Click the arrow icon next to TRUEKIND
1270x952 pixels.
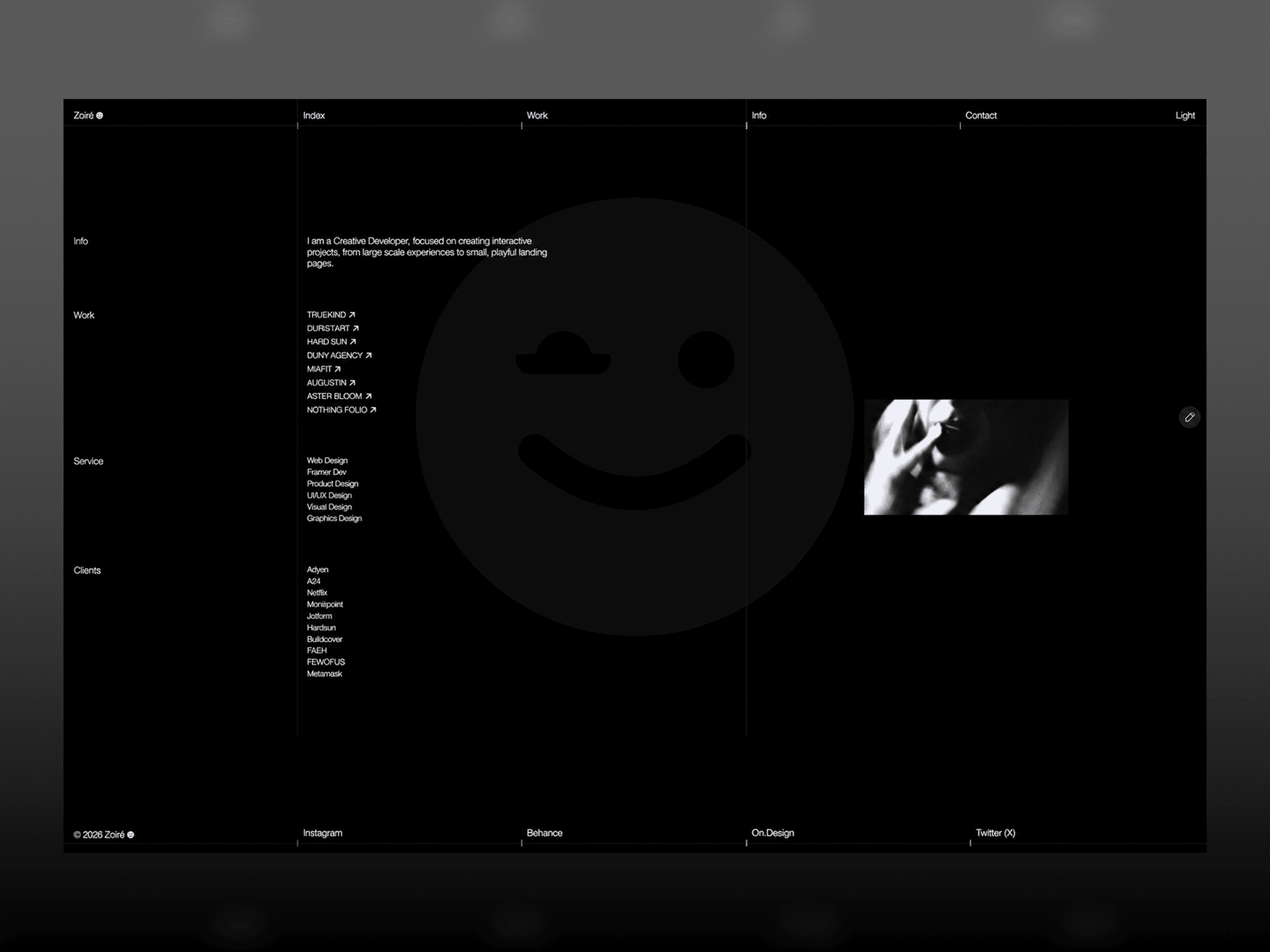point(352,315)
